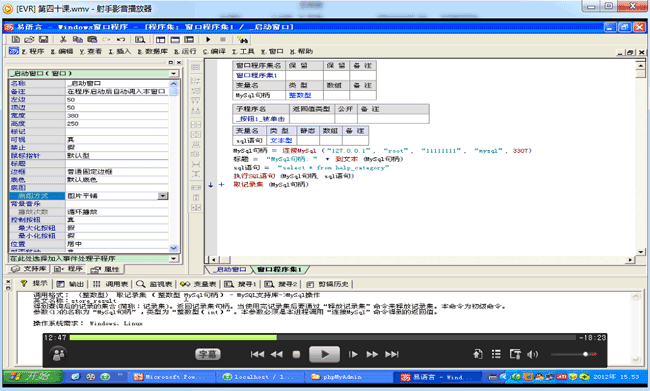Open the 插入 menu
The image size is (650, 391).
pyautogui.click(x=120, y=51)
